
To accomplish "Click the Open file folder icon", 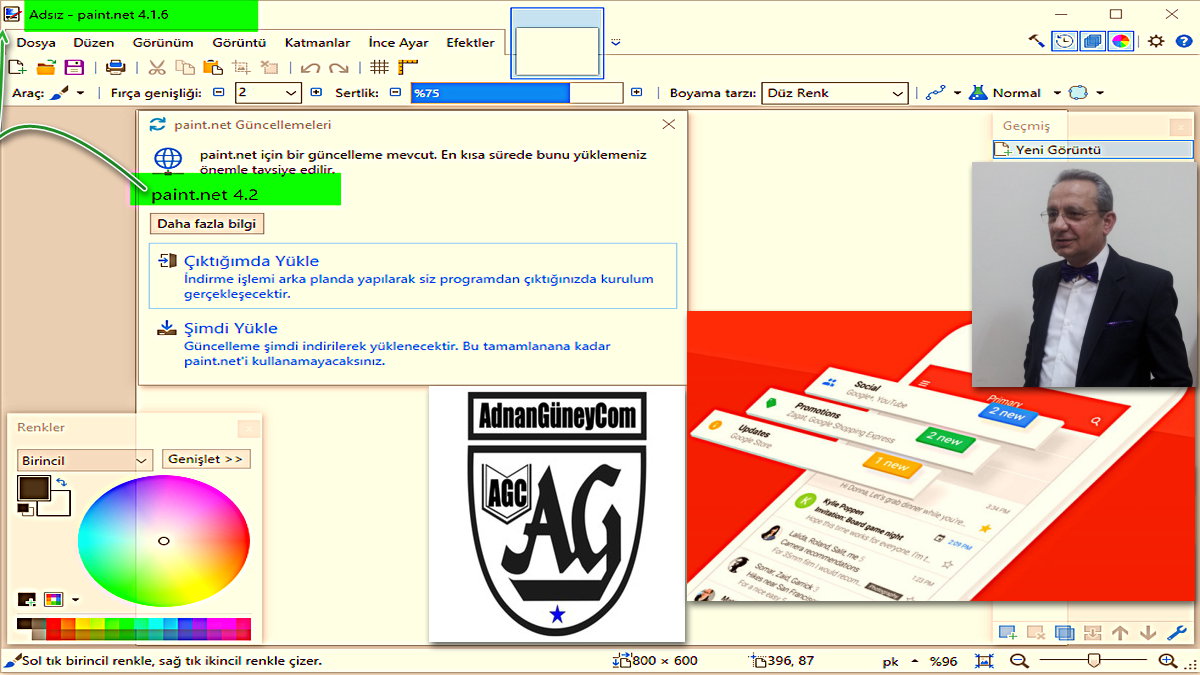I will 46,67.
